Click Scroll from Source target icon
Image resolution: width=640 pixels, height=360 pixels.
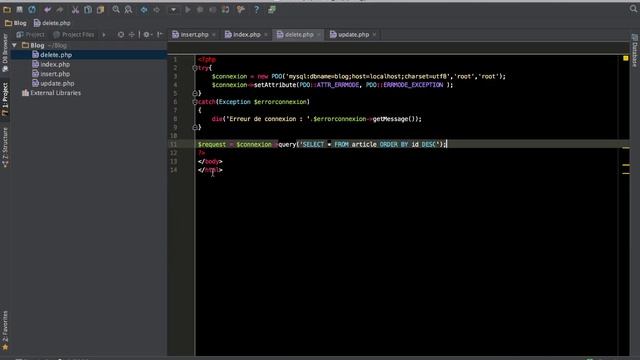[x=121, y=35]
